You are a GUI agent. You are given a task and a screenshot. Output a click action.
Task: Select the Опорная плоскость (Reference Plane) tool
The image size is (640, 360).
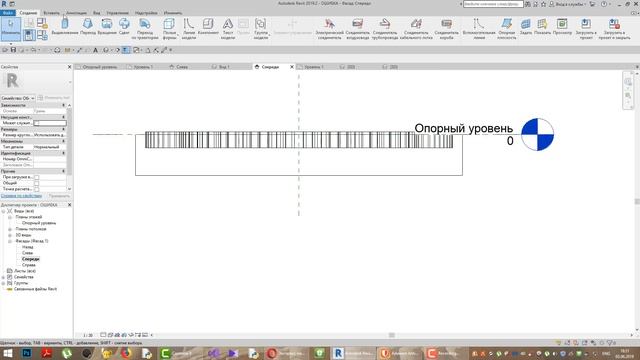click(x=507, y=29)
